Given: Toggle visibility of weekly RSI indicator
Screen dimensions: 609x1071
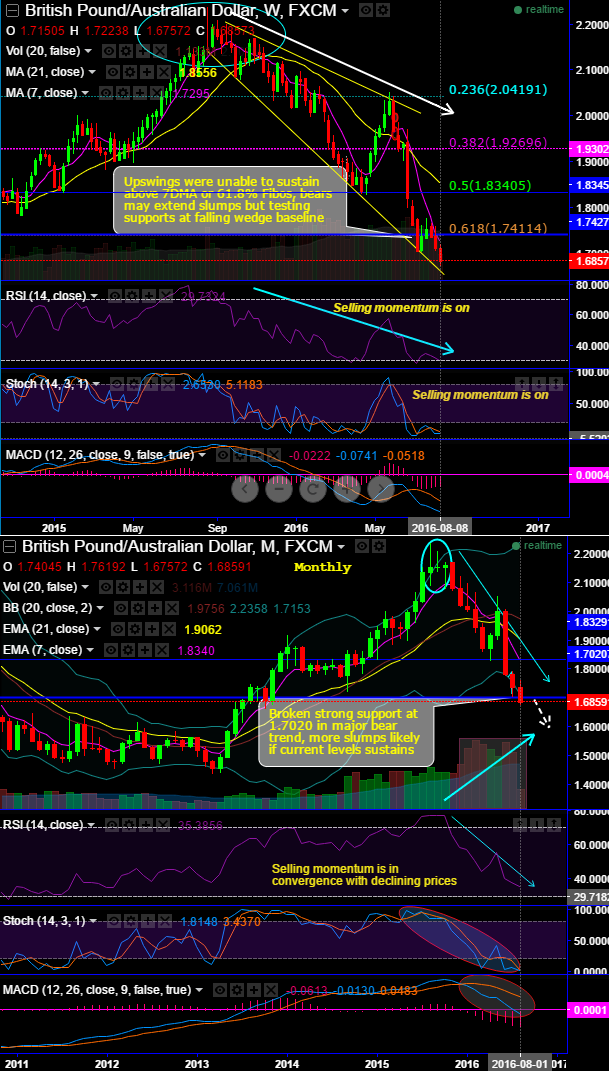Looking at the screenshot, I should click(x=115, y=296).
